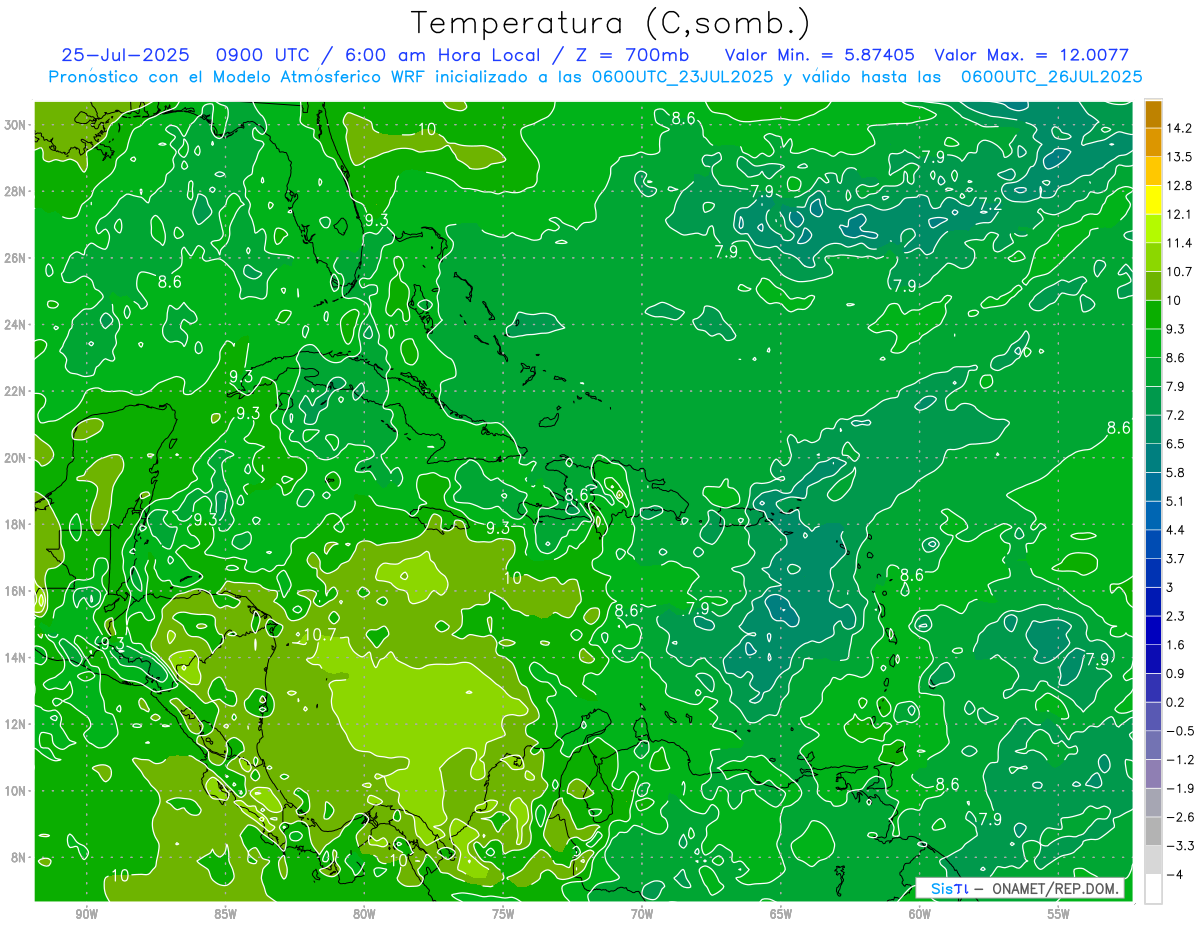Click '6:00 am Hora Local' text
Viewport: 1200px width, 927px height.
click(x=441, y=55)
